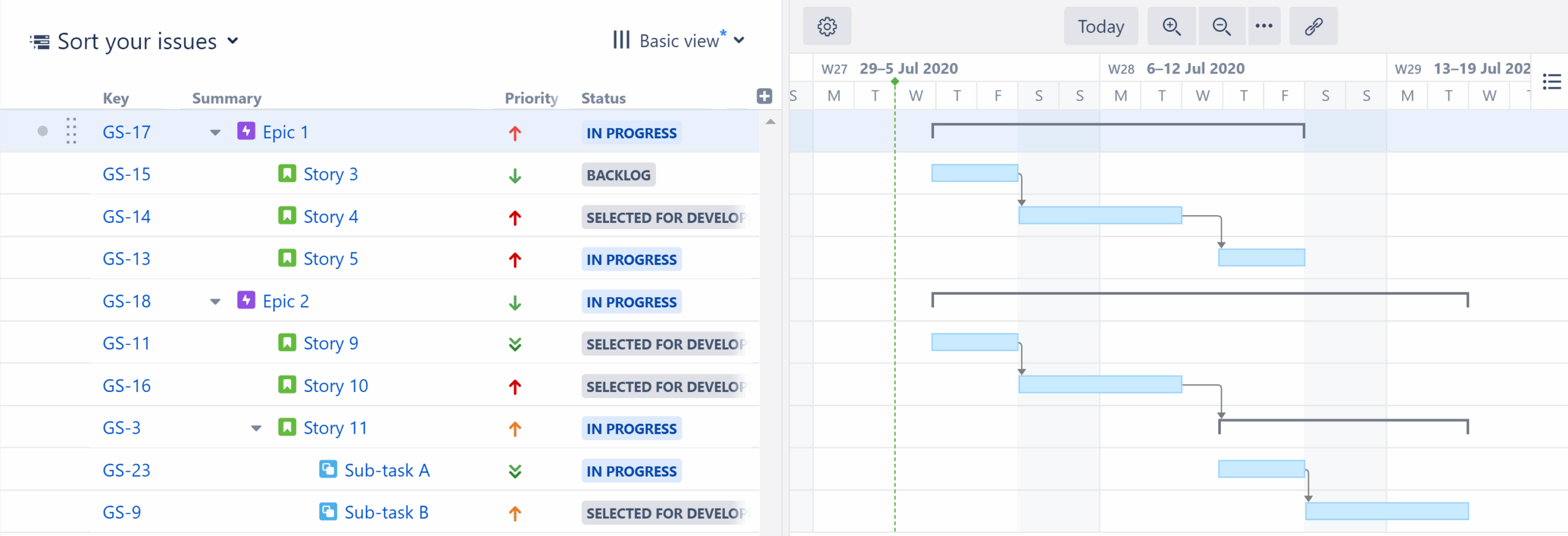Select the Story 4 Gantt bar
This screenshot has width=1568, height=536.
(1100, 215)
